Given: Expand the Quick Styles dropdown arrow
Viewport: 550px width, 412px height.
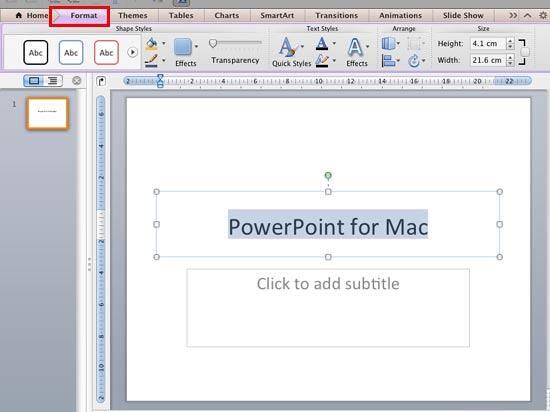Looking at the screenshot, I should (x=302, y=46).
